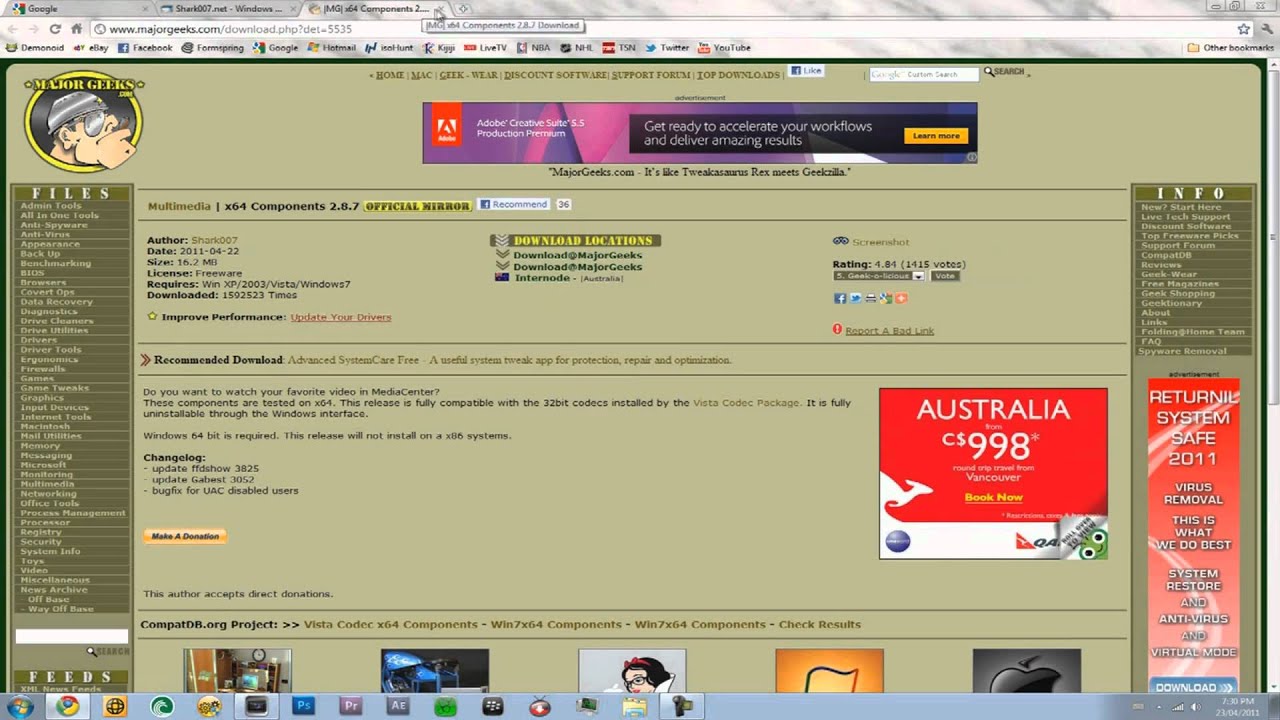Click in the Google Custom Search field

coord(923,74)
